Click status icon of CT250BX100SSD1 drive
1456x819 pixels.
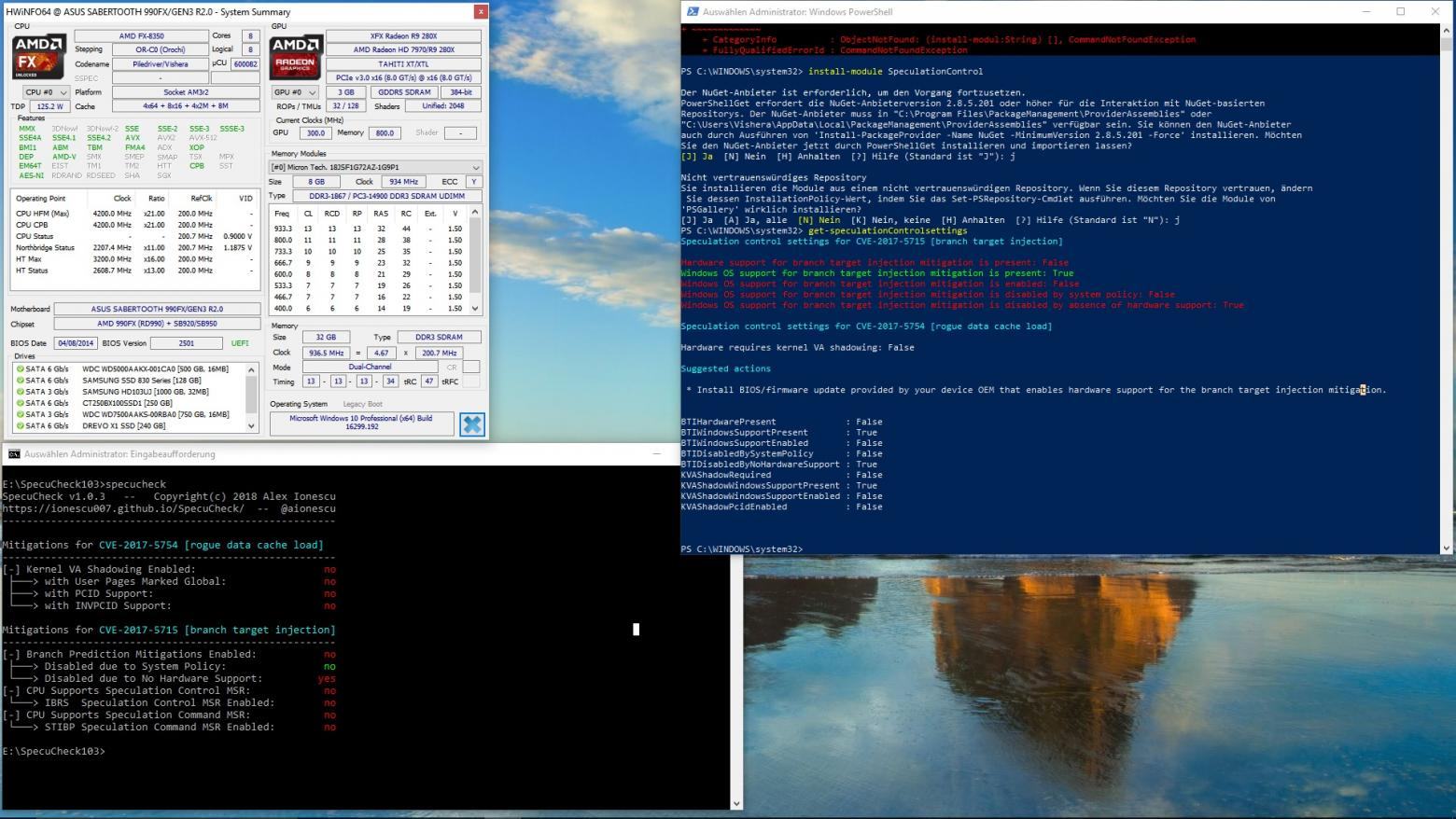[20, 403]
